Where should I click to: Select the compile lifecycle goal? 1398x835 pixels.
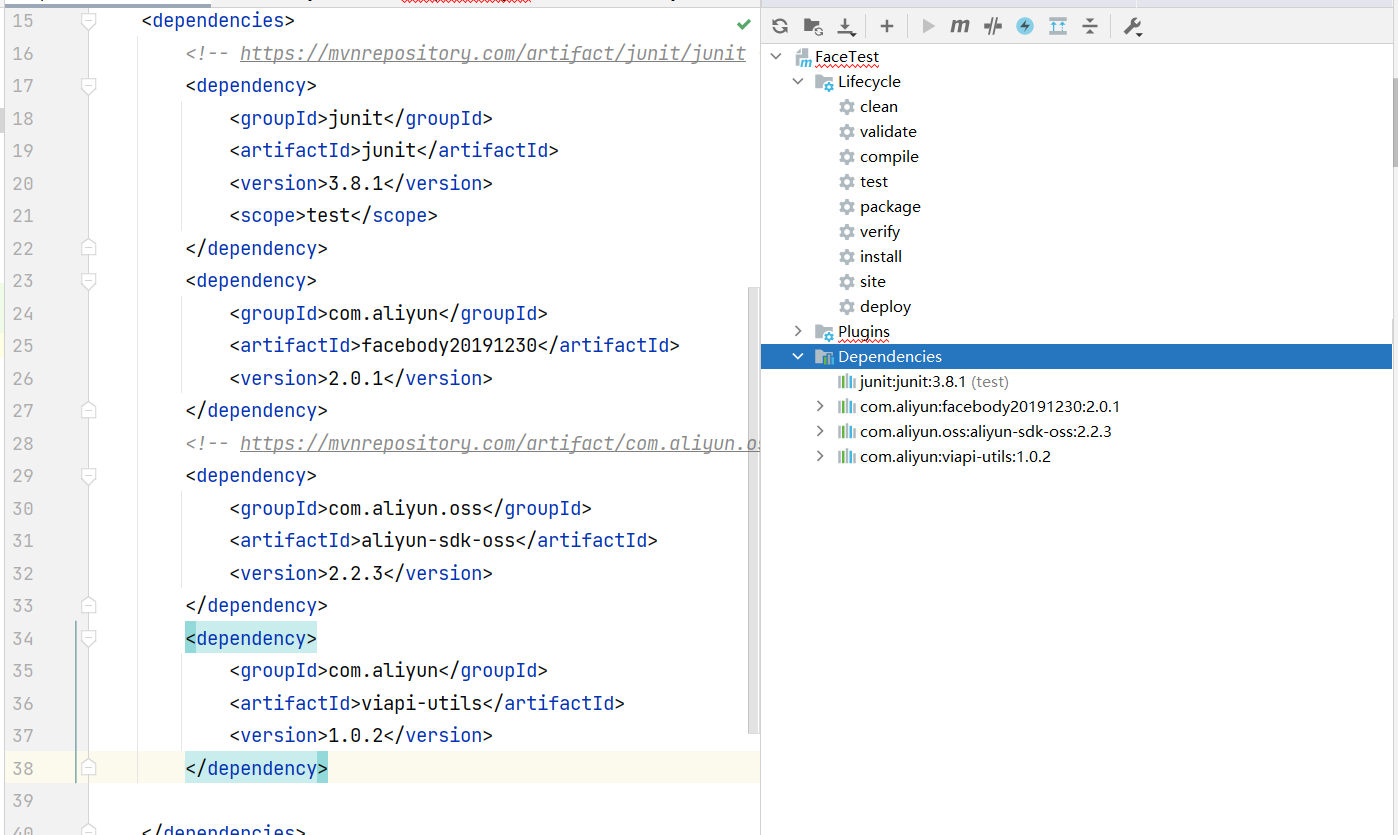coord(889,157)
